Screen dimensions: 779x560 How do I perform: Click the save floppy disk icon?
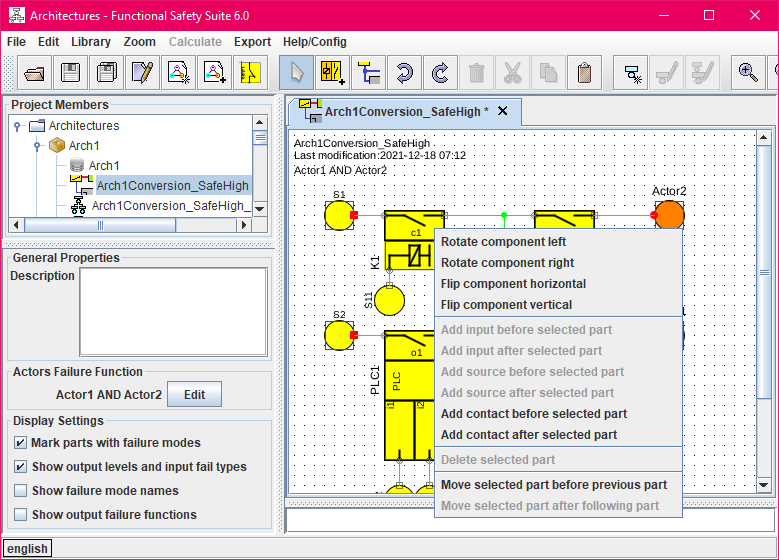(71, 73)
